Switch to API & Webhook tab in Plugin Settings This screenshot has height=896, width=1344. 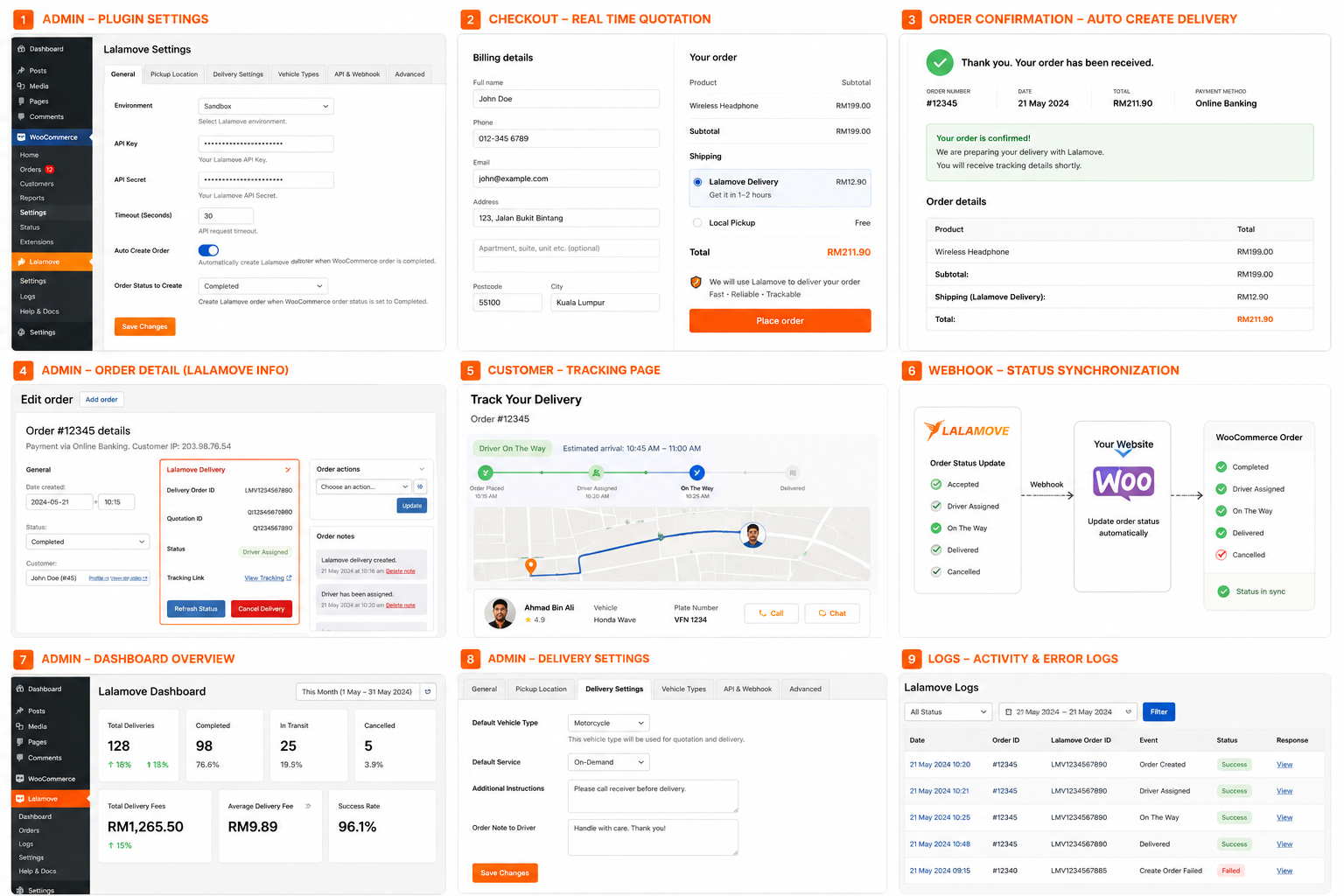[357, 74]
